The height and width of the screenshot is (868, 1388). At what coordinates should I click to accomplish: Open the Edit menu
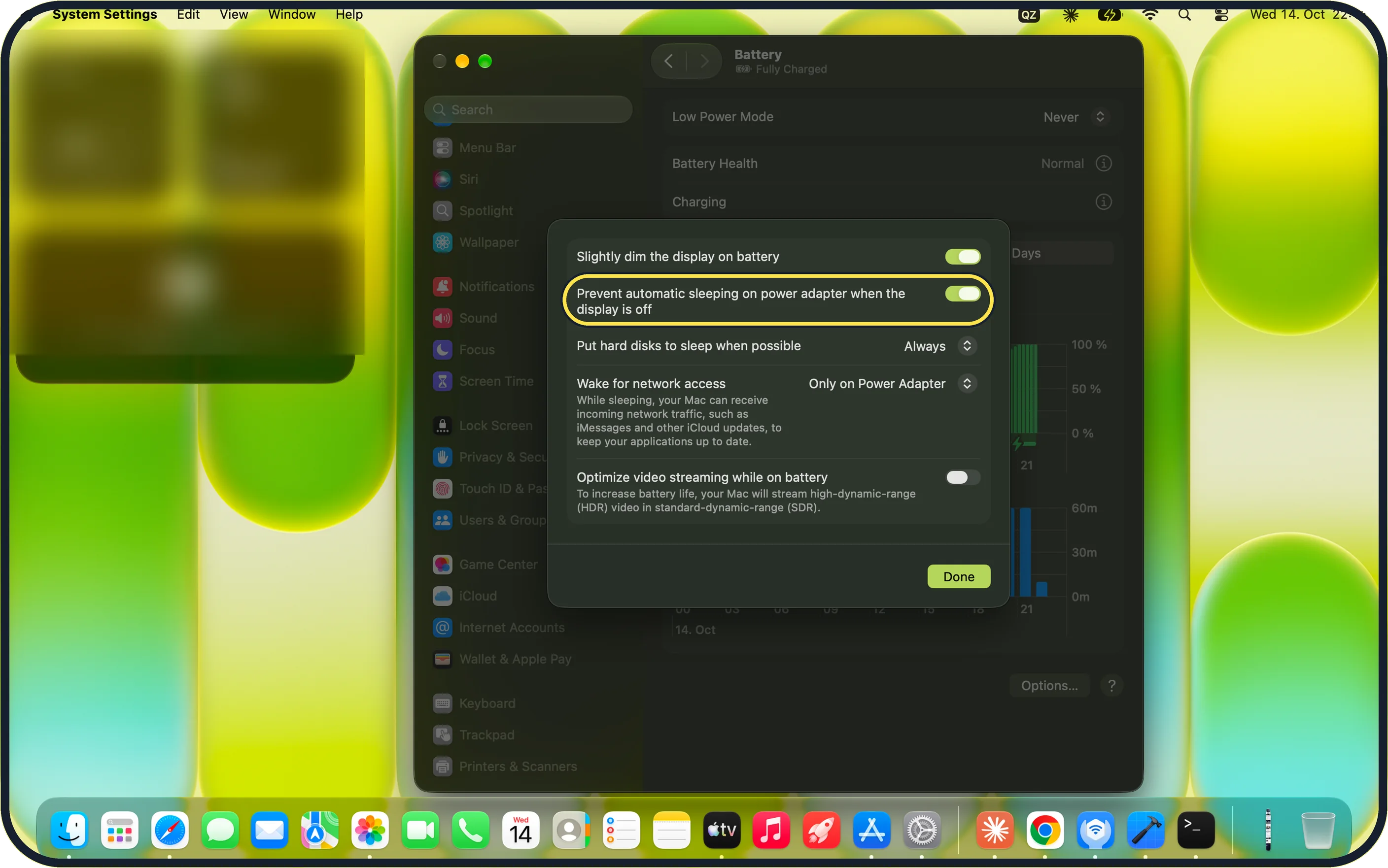coord(188,14)
